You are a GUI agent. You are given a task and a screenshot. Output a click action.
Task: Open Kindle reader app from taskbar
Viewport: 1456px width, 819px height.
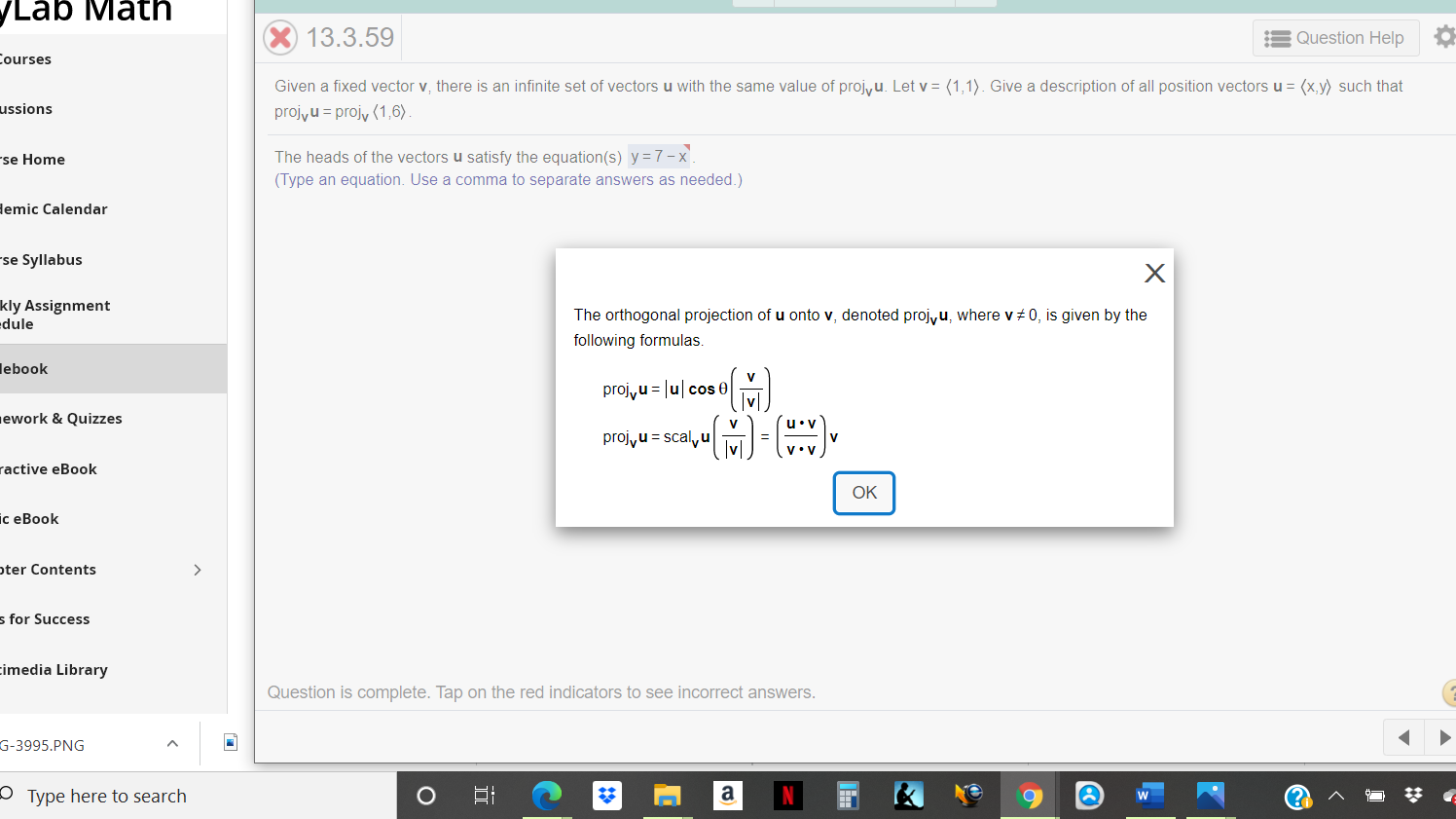click(x=908, y=796)
